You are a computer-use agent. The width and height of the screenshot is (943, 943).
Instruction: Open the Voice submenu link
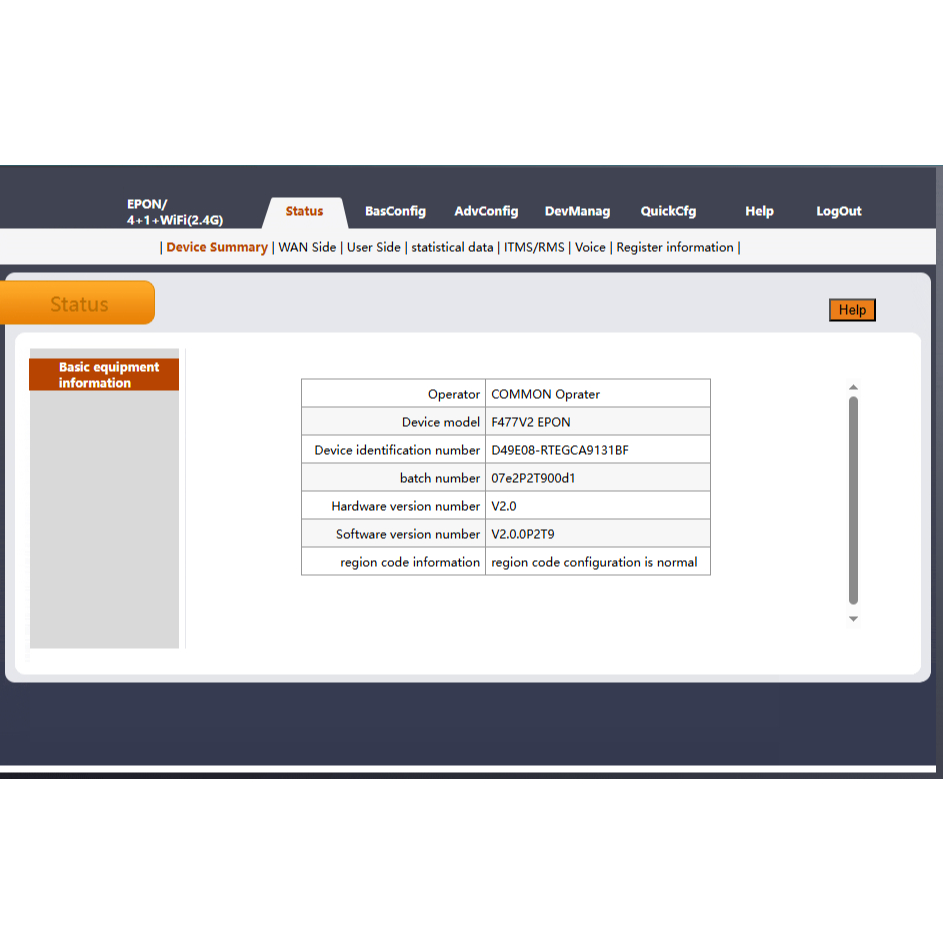590,247
